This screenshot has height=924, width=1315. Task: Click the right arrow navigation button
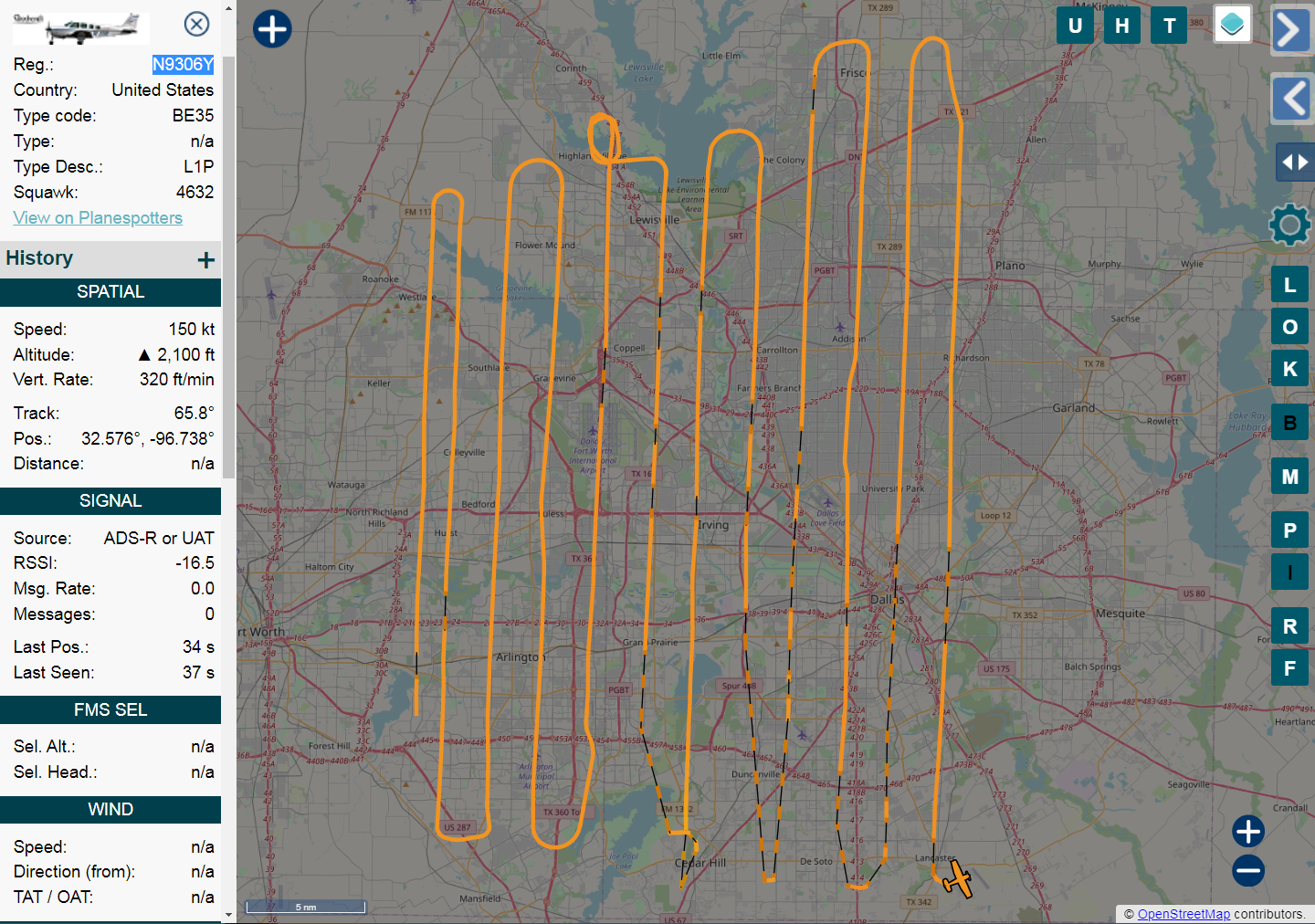[x=1289, y=30]
